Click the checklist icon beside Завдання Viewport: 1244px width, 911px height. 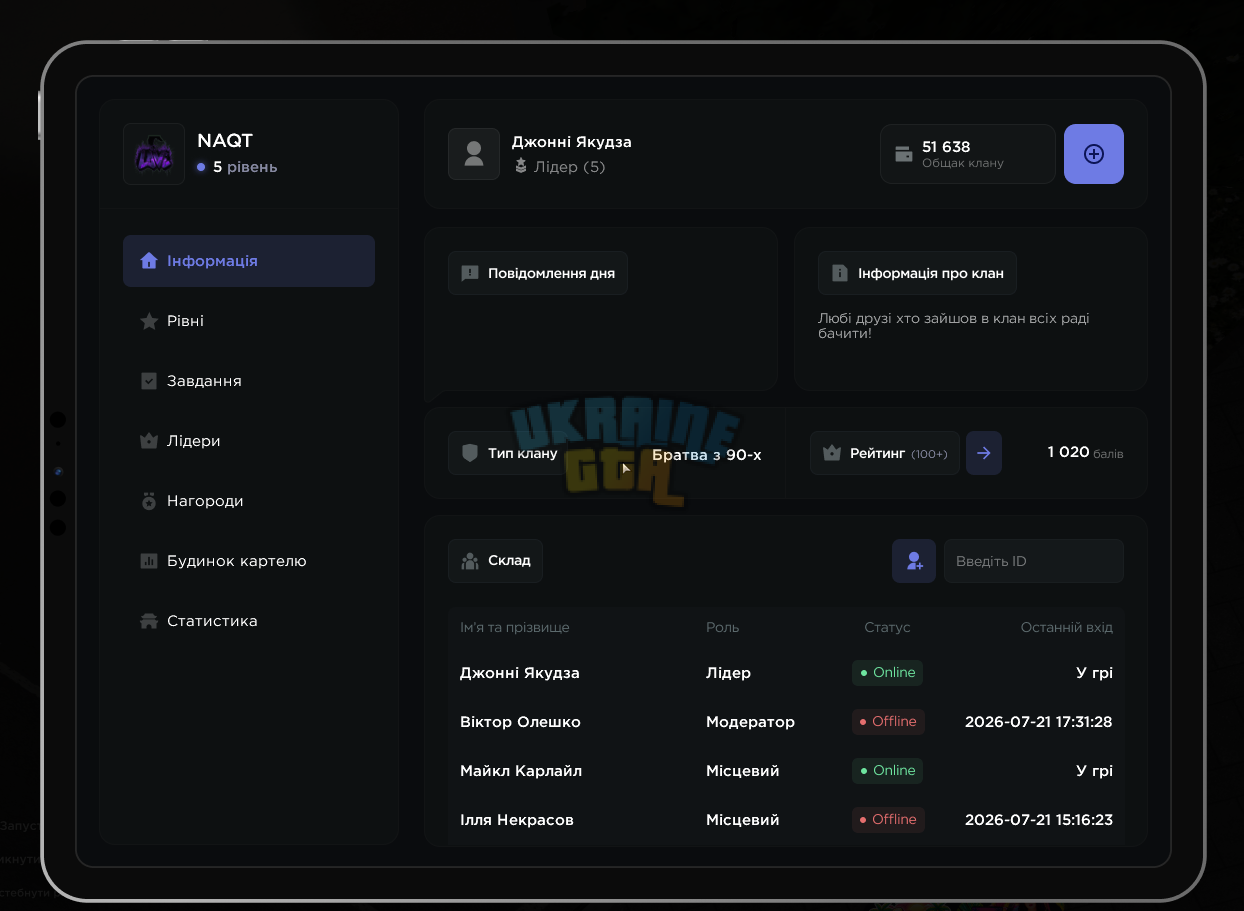(149, 381)
